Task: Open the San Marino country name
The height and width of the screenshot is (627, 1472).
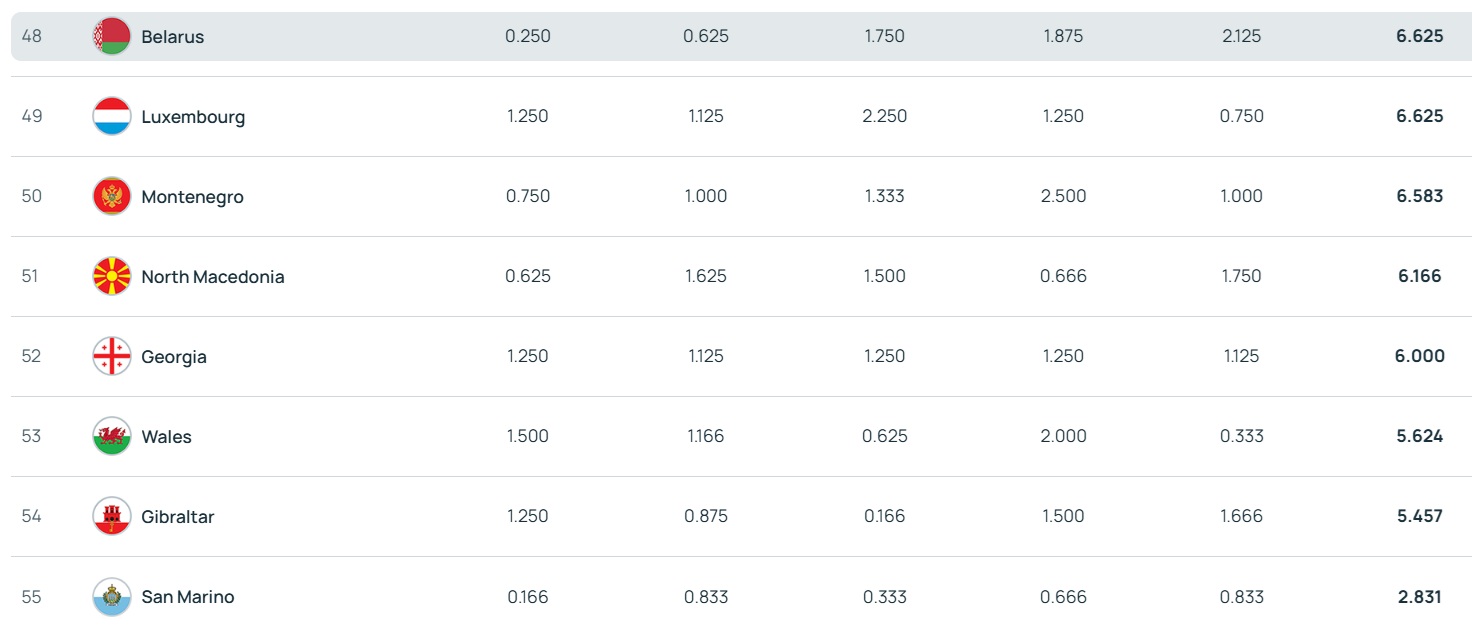Action: 188,597
